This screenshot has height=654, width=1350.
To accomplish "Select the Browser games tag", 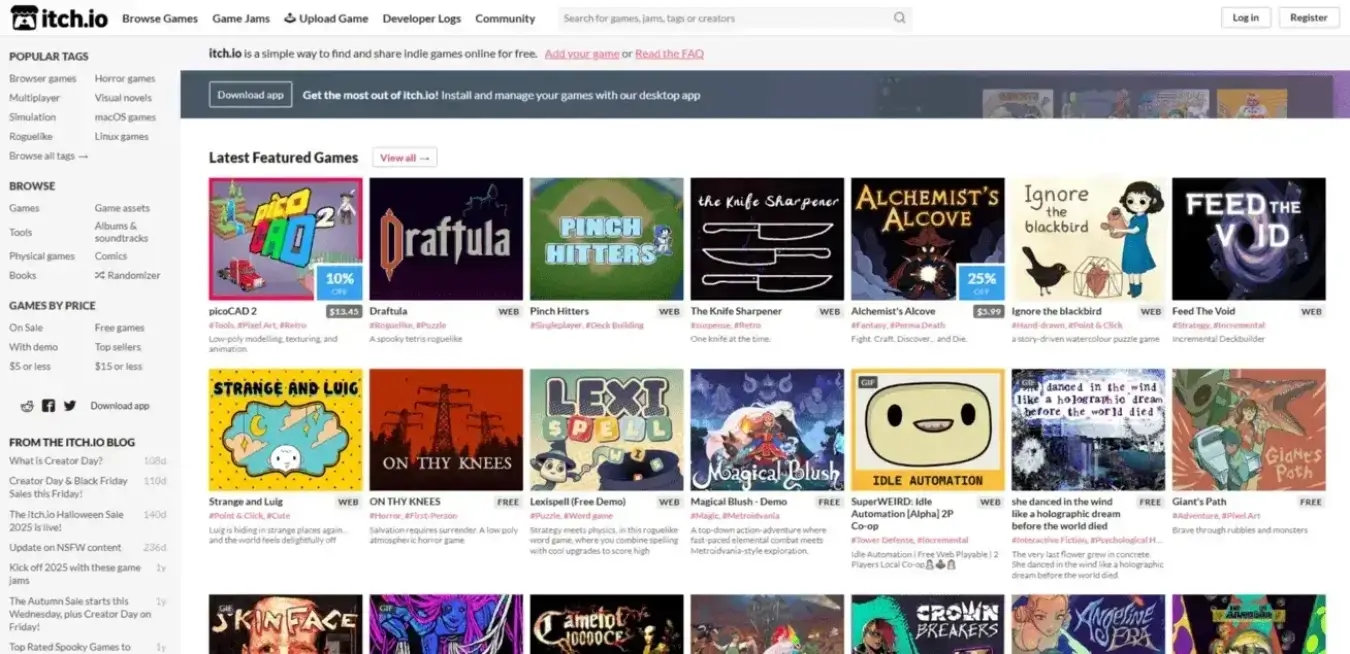I will [x=43, y=79].
